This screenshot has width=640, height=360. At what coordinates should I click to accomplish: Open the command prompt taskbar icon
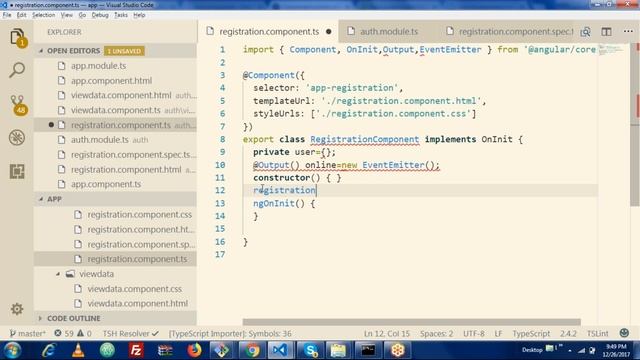[368, 351]
